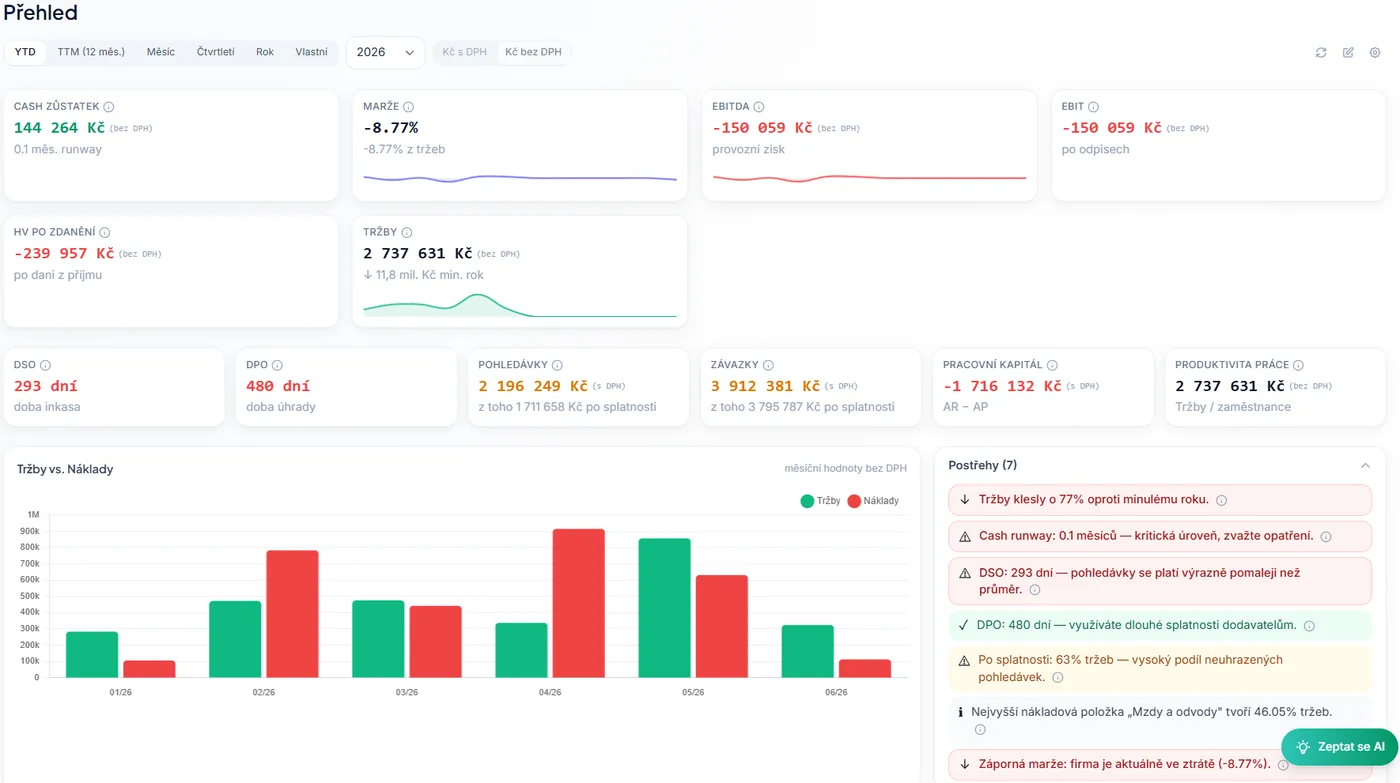Open info on DSO 293 dní insight
This screenshot has height=783, width=1400.
click(x=1035, y=590)
